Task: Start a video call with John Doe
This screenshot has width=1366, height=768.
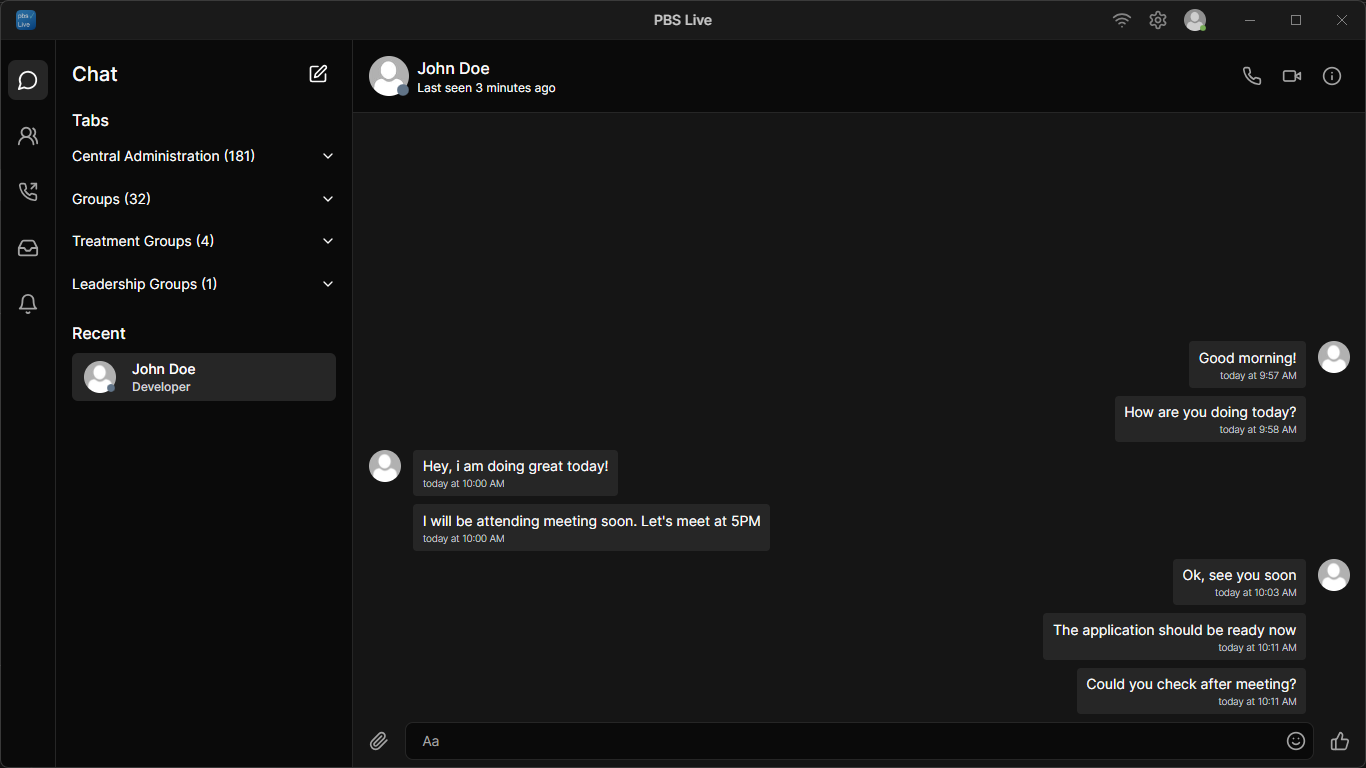Action: pos(1292,76)
